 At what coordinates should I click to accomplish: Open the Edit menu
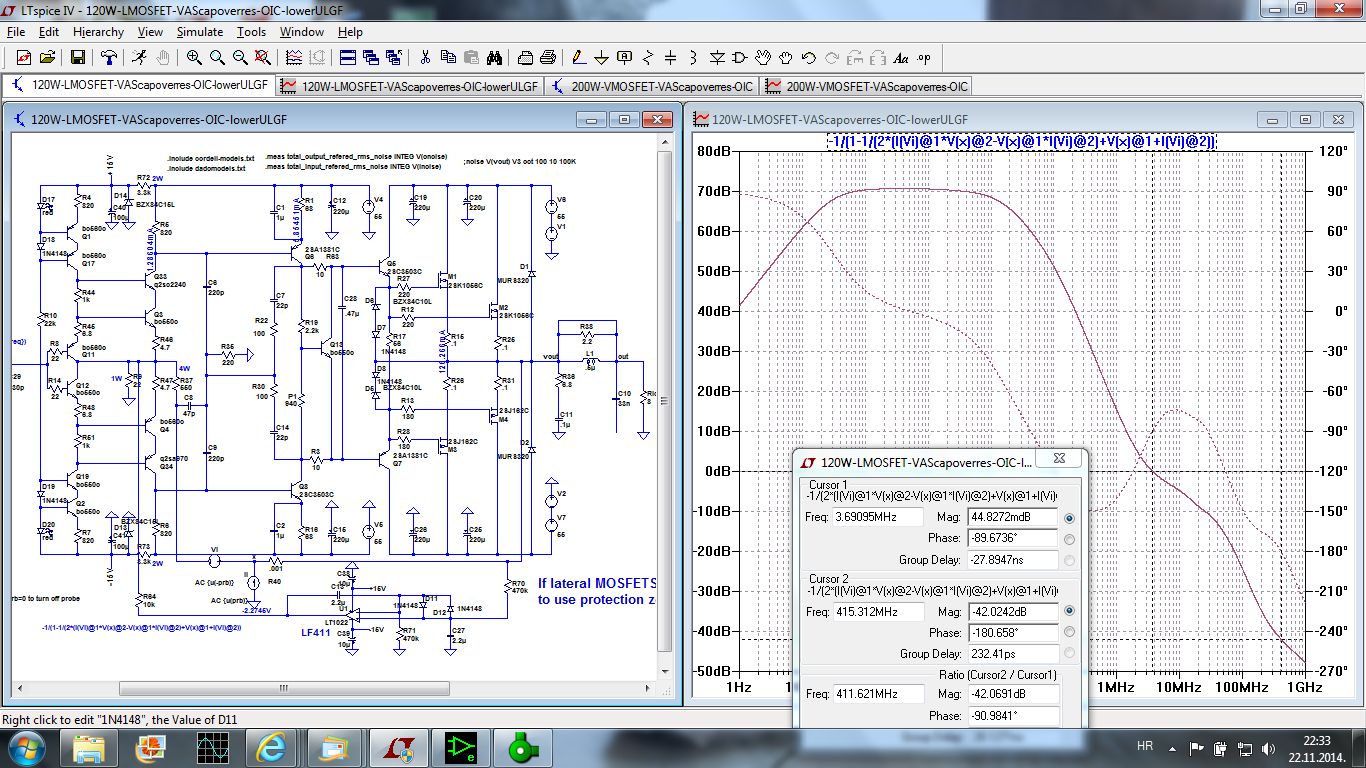tap(49, 32)
